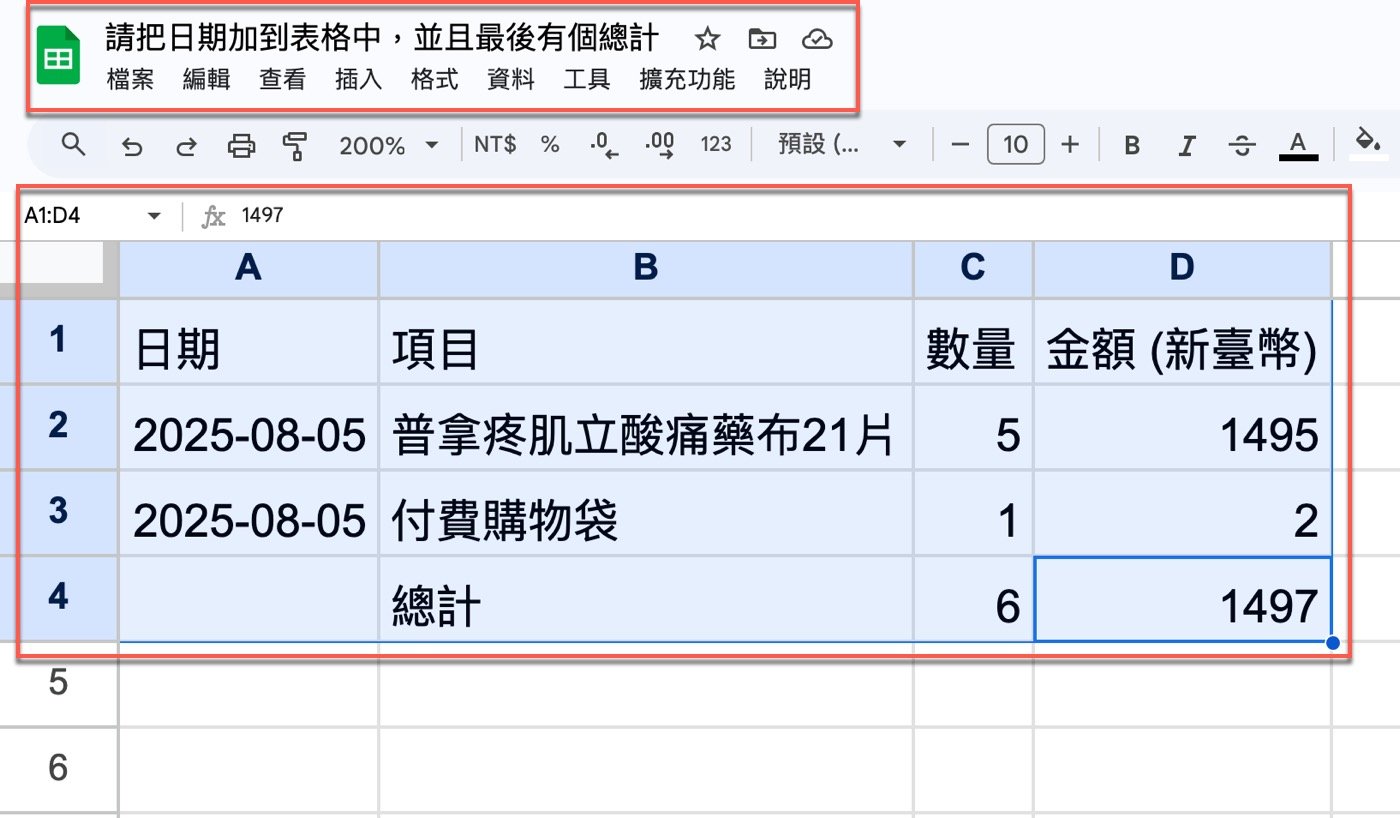1400x818 pixels.
Task: Click the fx function icon
Action: click(x=213, y=216)
